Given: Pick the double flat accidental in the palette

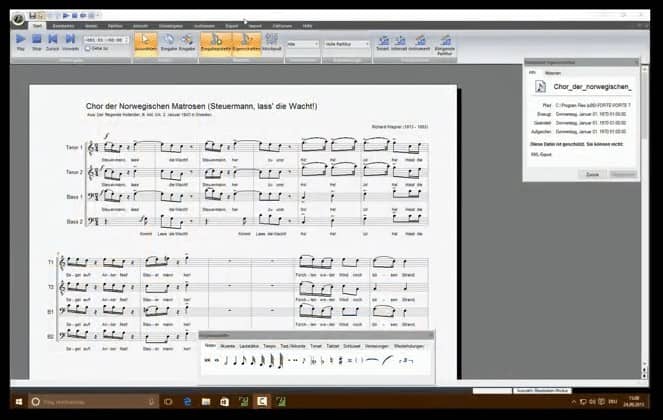Looking at the screenshot, I should tap(313, 361).
